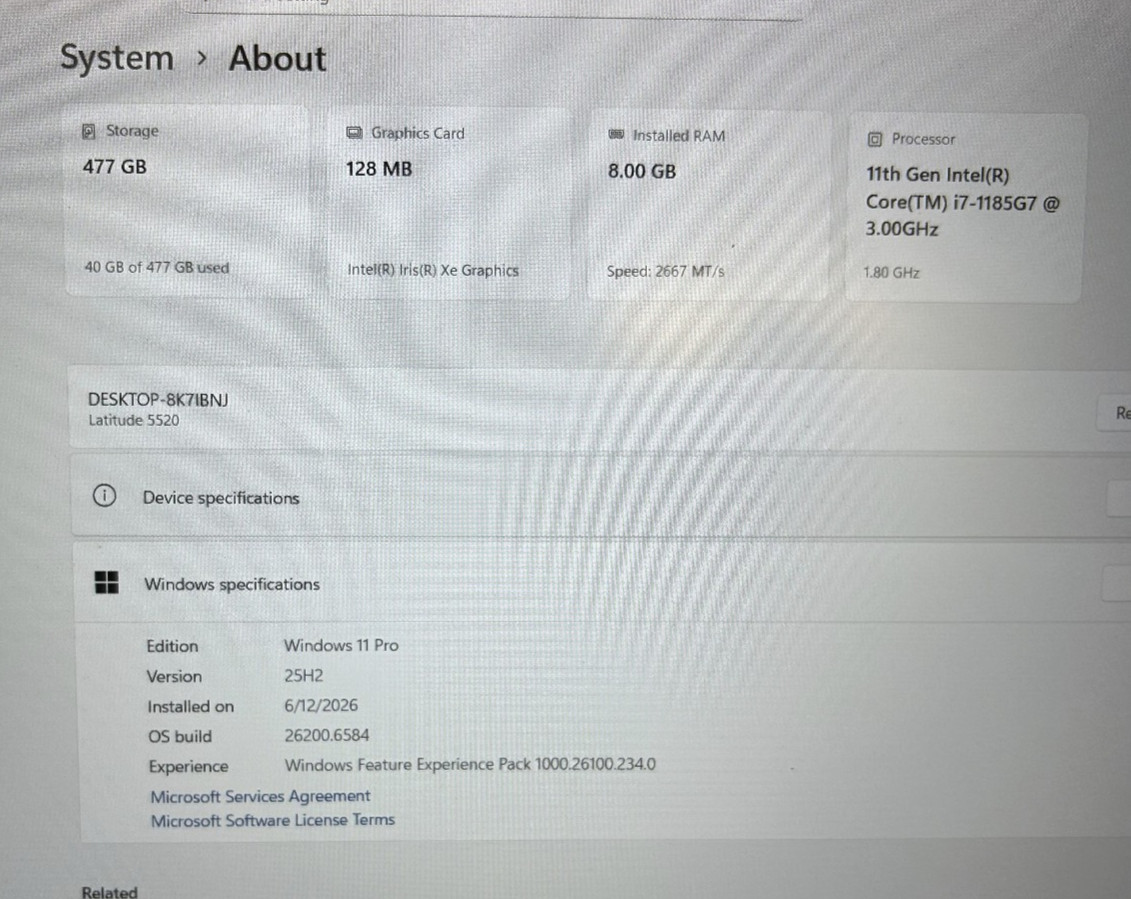Viewport: 1131px width, 899px height.
Task: Open the Installed RAM 8.00 GB card
Action: 710,206
